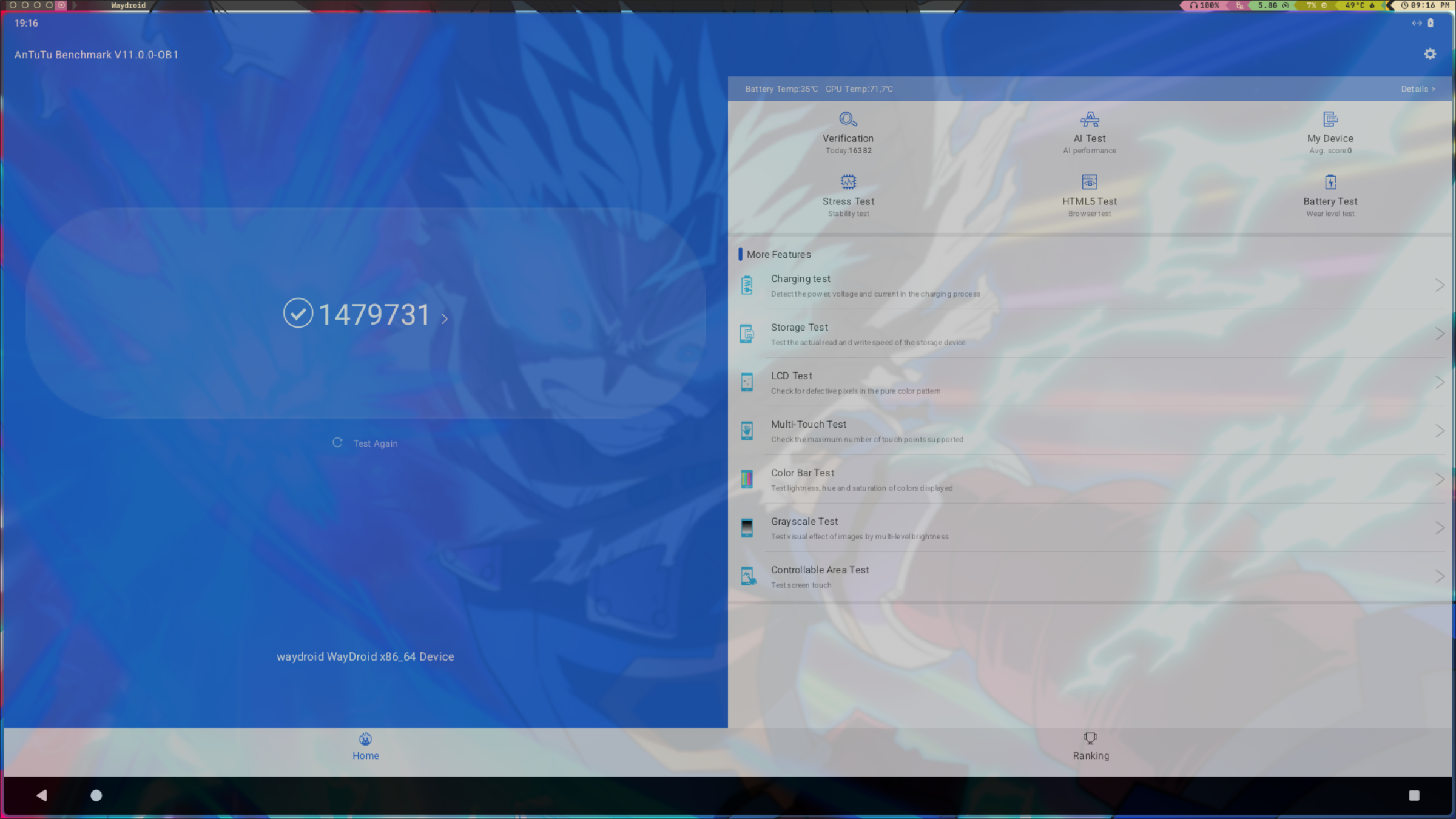
Task: Open the Verification magnifier icon
Action: point(848,119)
